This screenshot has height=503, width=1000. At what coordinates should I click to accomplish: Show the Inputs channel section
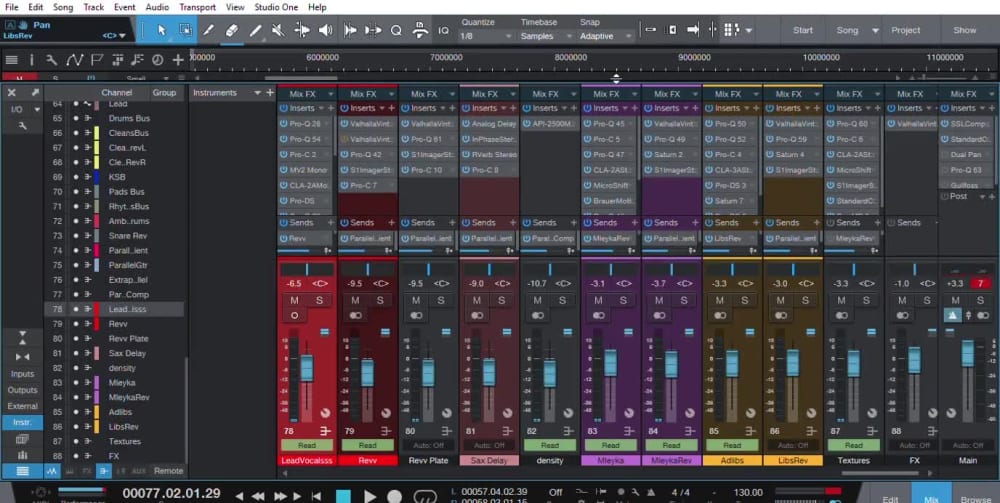(x=22, y=374)
